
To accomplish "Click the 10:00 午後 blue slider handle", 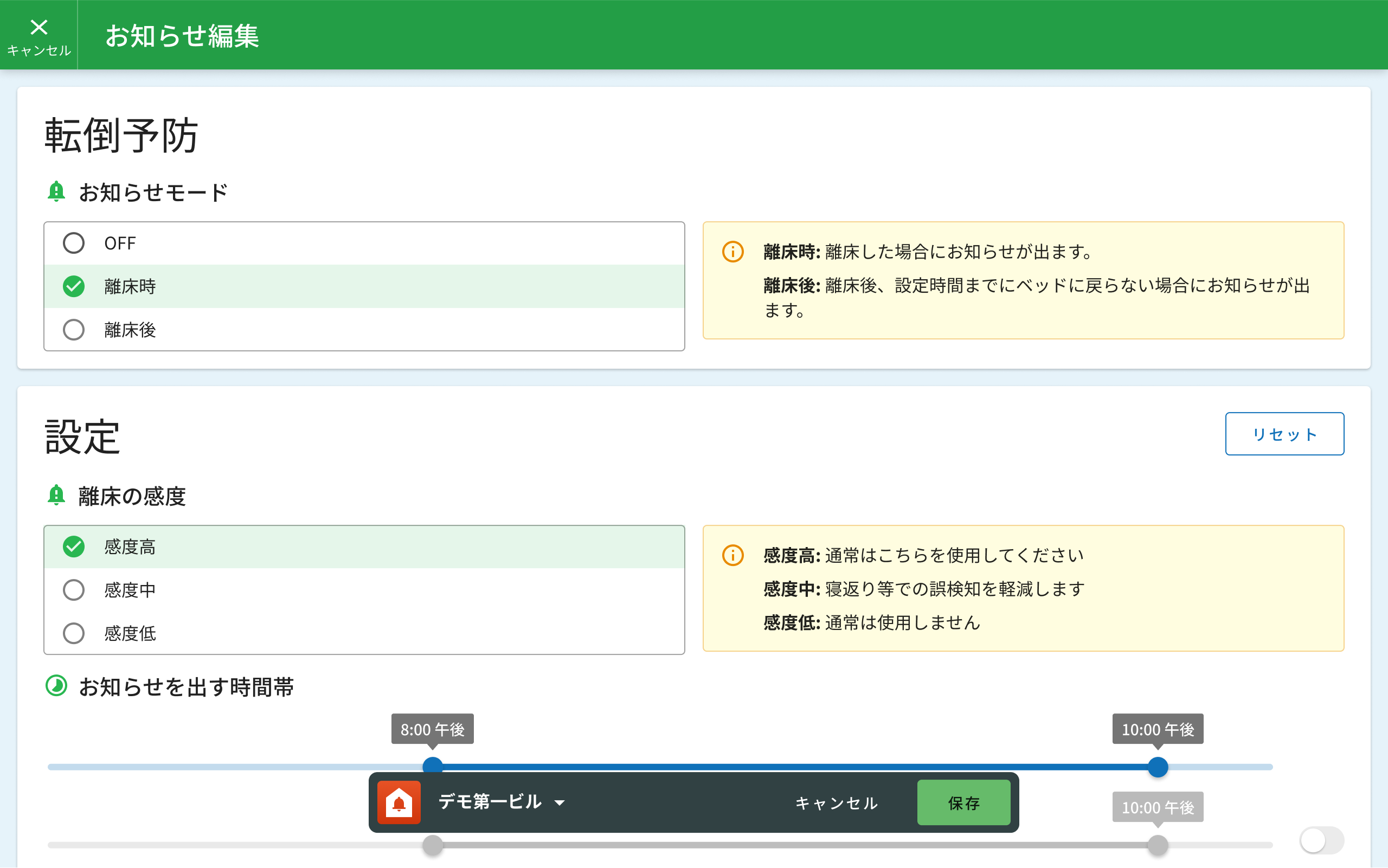I will point(1158,767).
